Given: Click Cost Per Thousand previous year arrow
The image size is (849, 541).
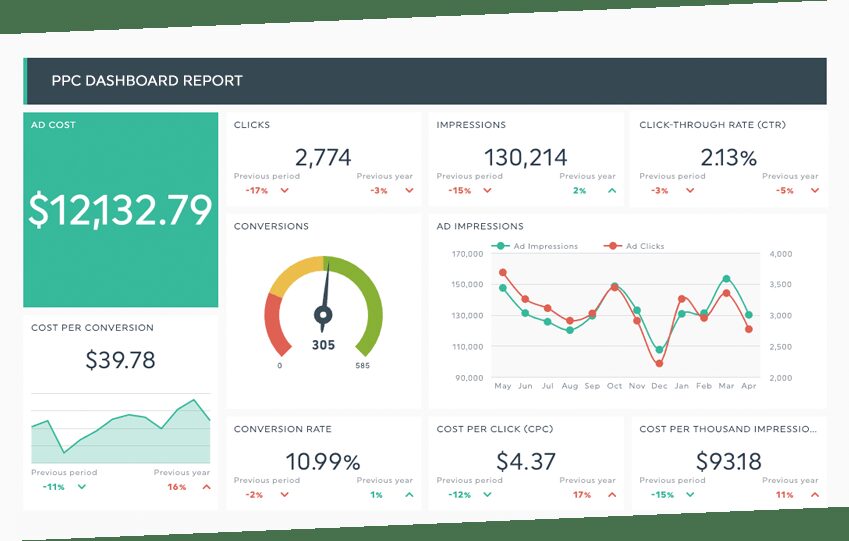Looking at the screenshot, I should point(815,494).
